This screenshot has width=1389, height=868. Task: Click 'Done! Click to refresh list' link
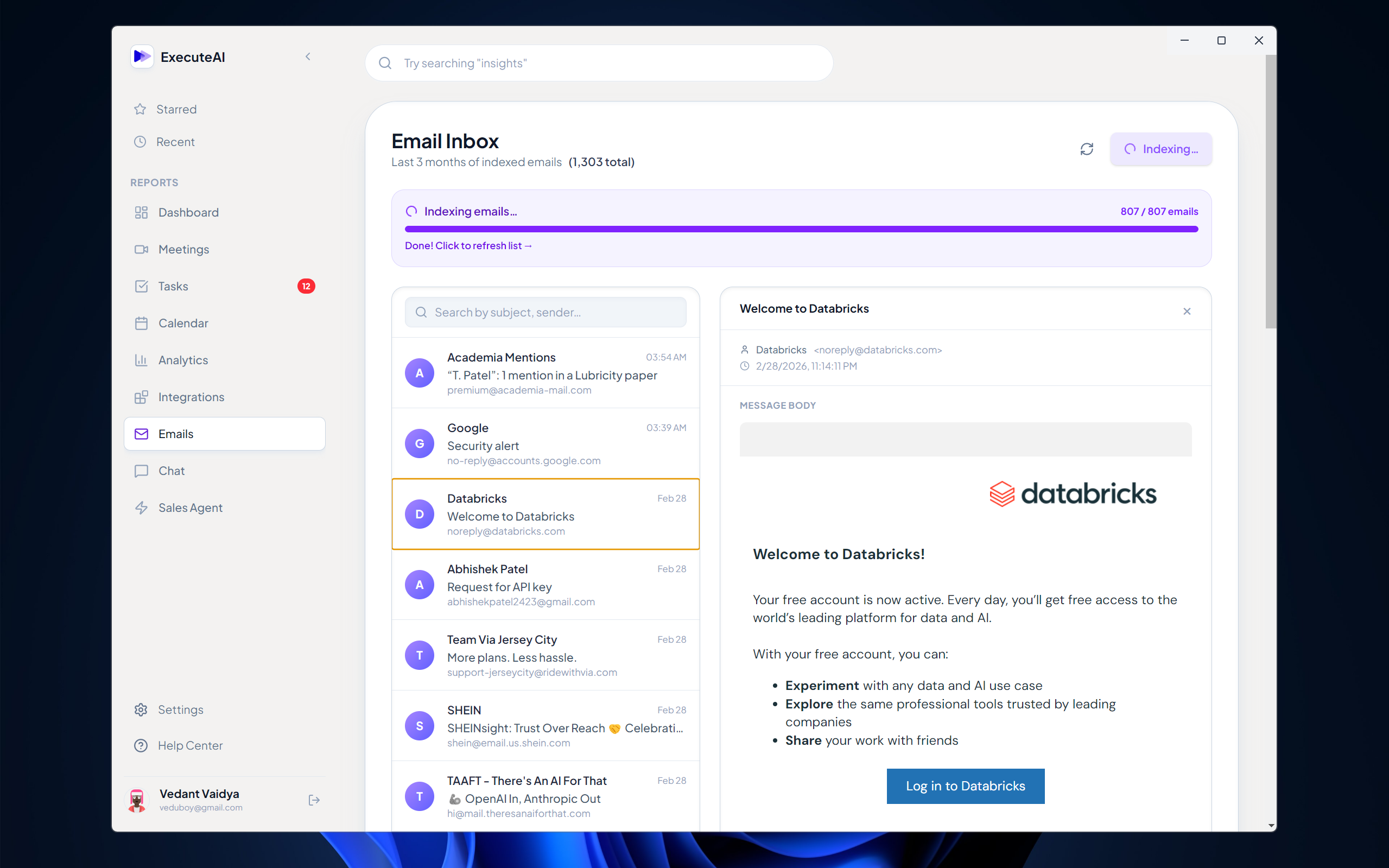tap(468, 246)
